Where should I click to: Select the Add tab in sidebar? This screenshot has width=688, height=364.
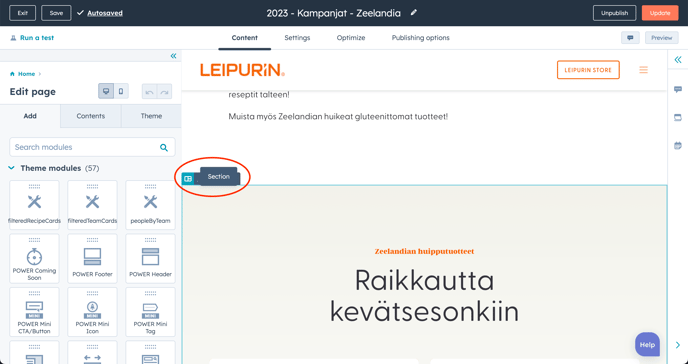tap(30, 116)
